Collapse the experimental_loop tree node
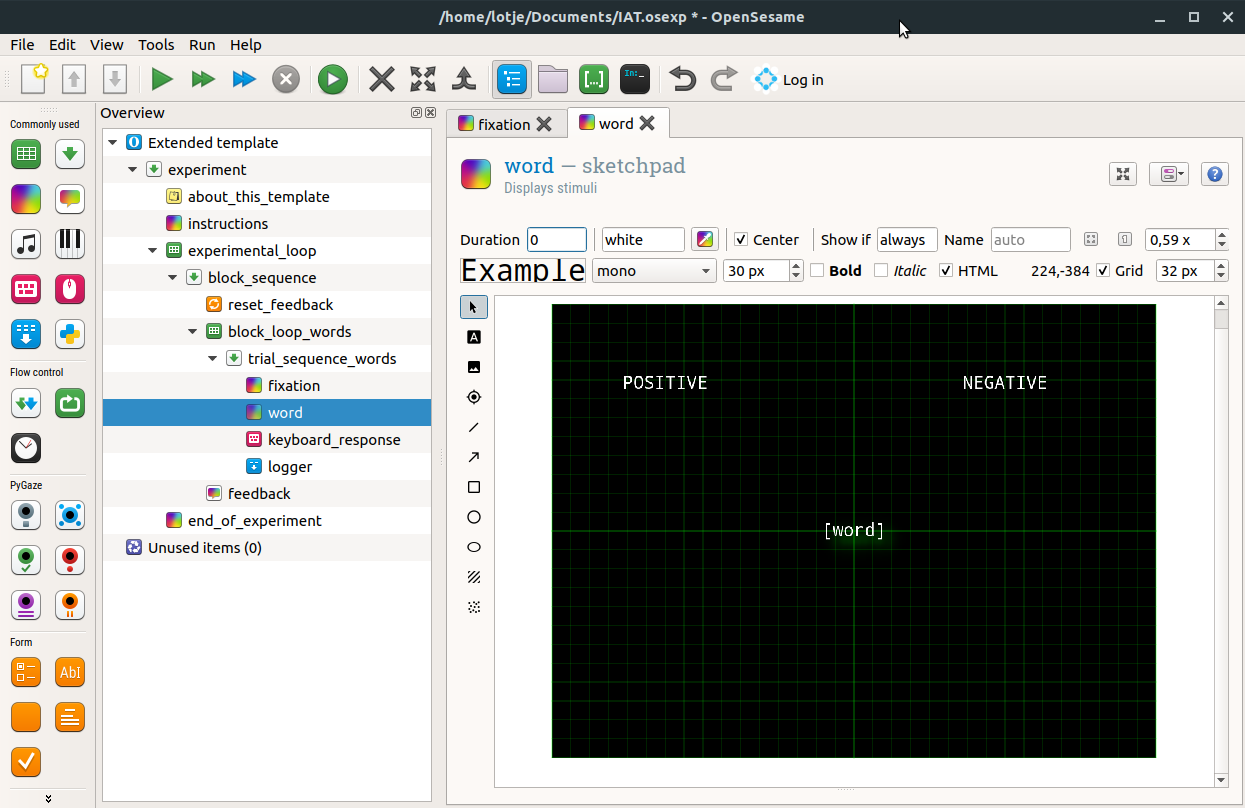Viewport: 1245px width, 808px height. (x=152, y=251)
